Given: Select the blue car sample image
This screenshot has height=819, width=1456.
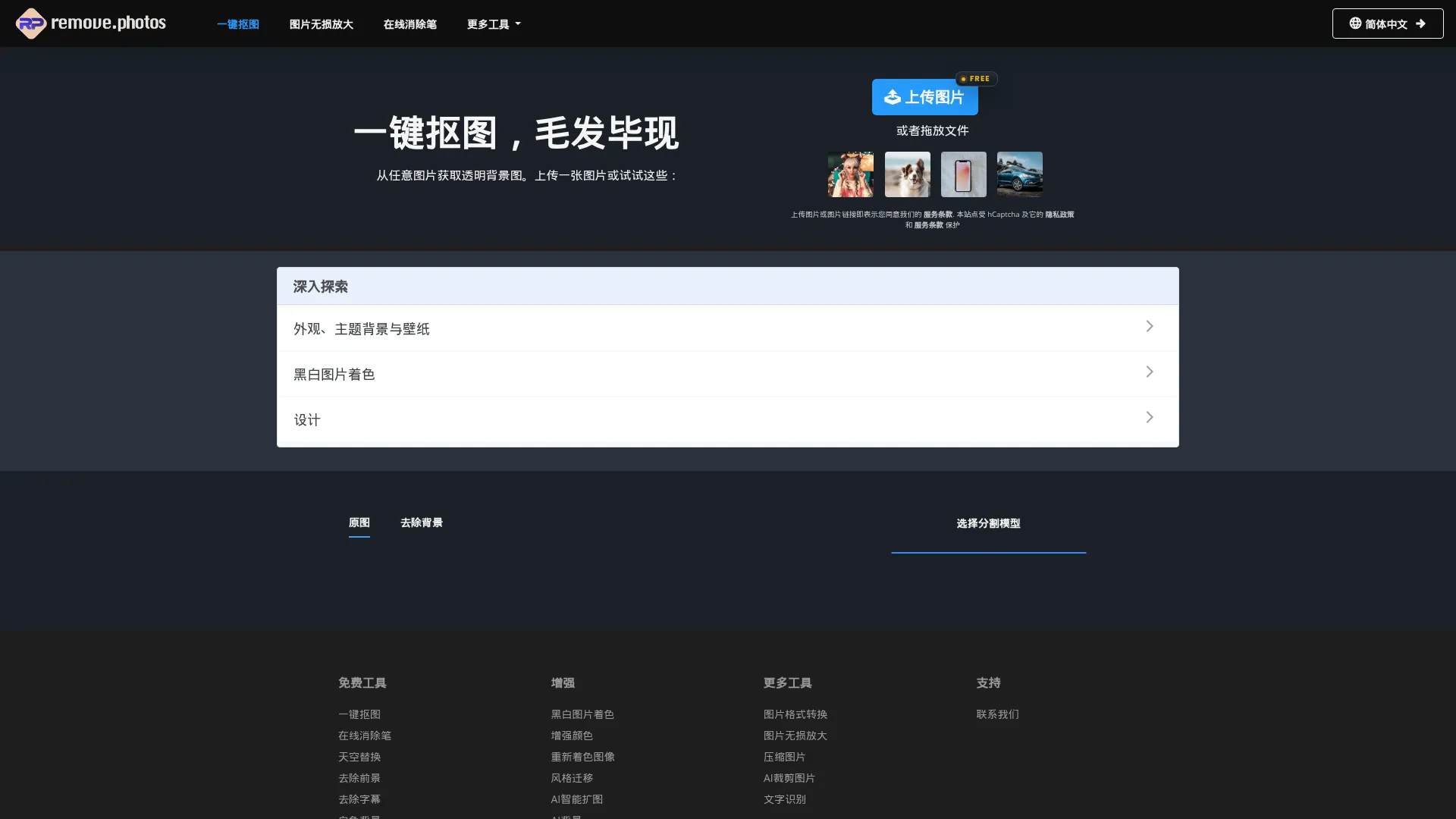Looking at the screenshot, I should click(x=1020, y=174).
